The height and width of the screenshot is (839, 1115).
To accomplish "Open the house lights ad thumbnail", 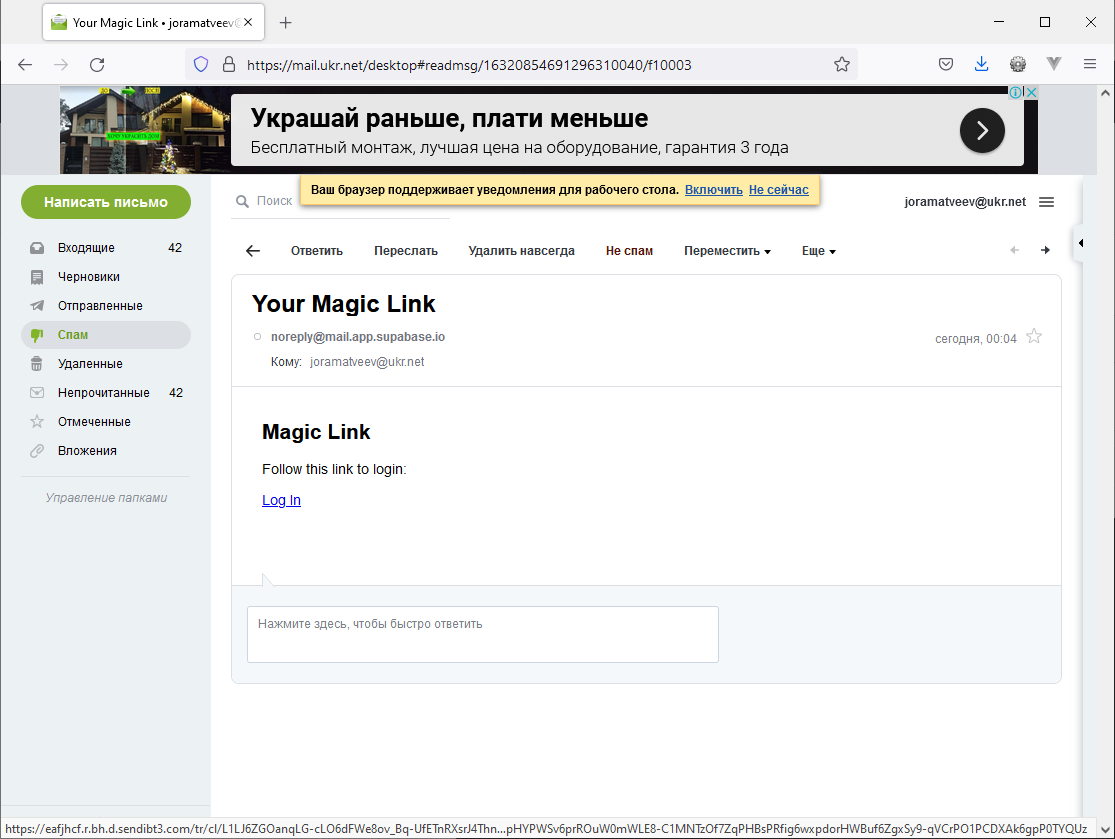I will tap(145, 130).
